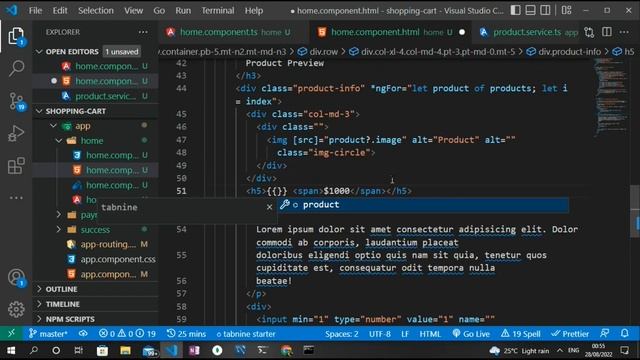Screen dimensions: 640x360
Task: Open the Accounts menu icon
Action: tap(16, 278)
